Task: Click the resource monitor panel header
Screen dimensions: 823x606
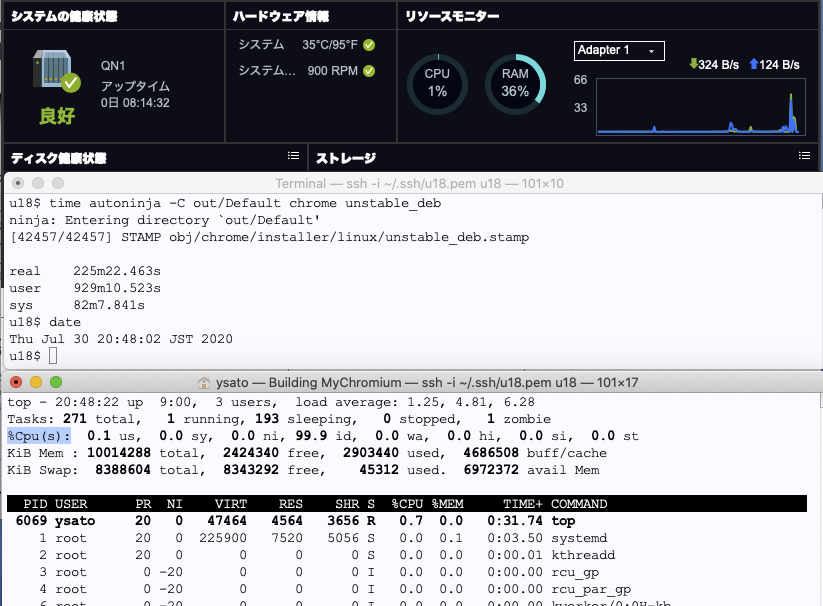Action: 452,16
